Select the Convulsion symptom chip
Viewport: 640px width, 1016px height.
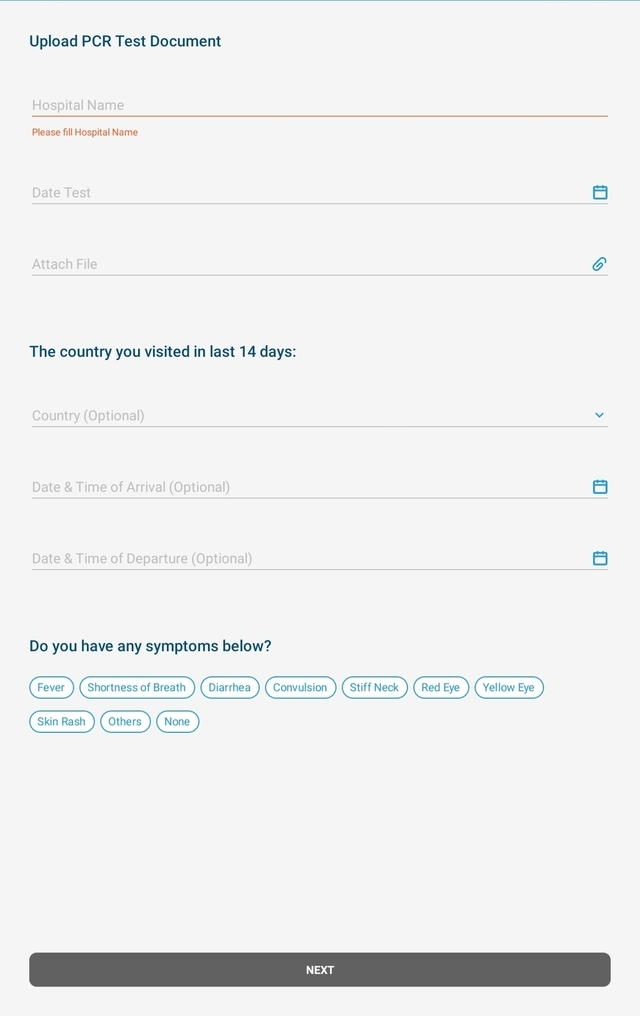(x=300, y=688)
